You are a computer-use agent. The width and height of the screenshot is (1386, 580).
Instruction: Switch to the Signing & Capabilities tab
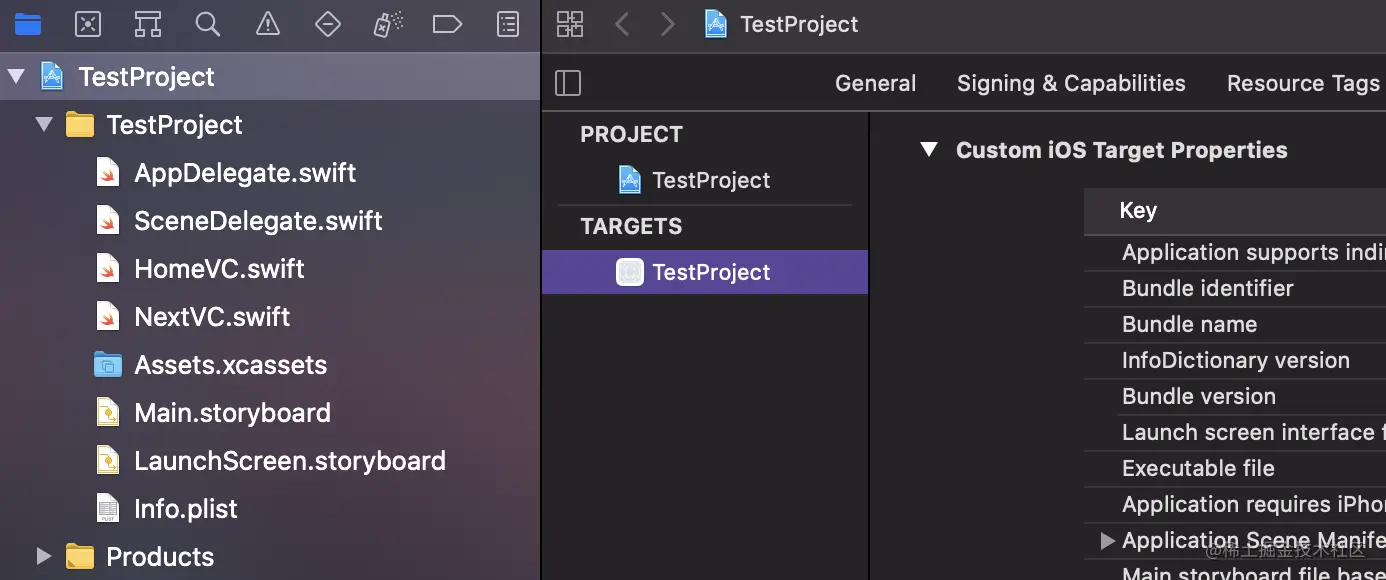(1070, 83)
